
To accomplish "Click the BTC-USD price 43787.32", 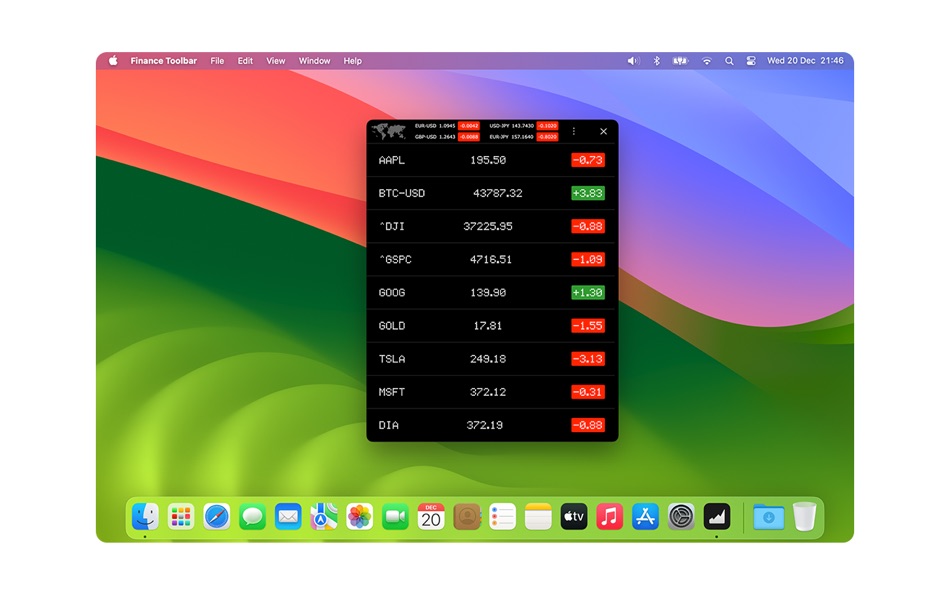I will click(x=497, y=193).
